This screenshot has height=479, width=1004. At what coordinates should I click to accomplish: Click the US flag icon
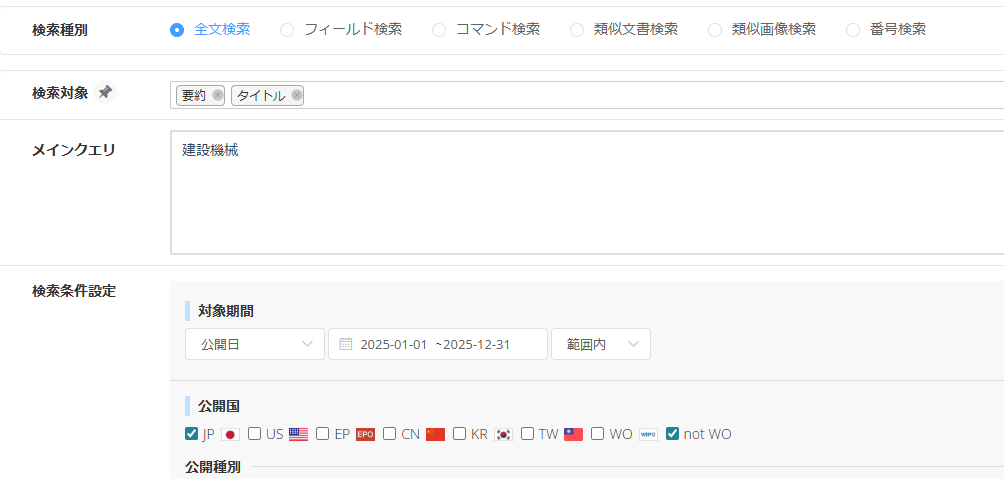[298, 434]
